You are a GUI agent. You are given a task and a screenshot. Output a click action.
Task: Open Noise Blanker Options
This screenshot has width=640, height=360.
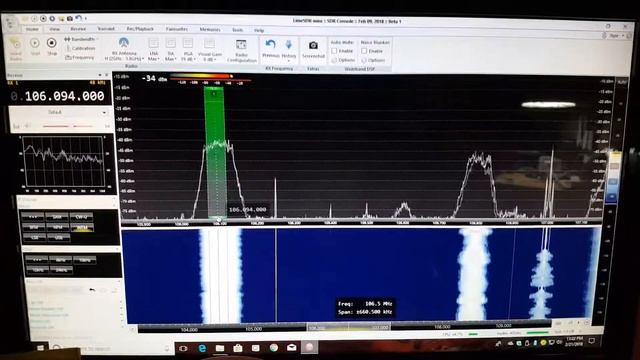(x=373, y=60)
